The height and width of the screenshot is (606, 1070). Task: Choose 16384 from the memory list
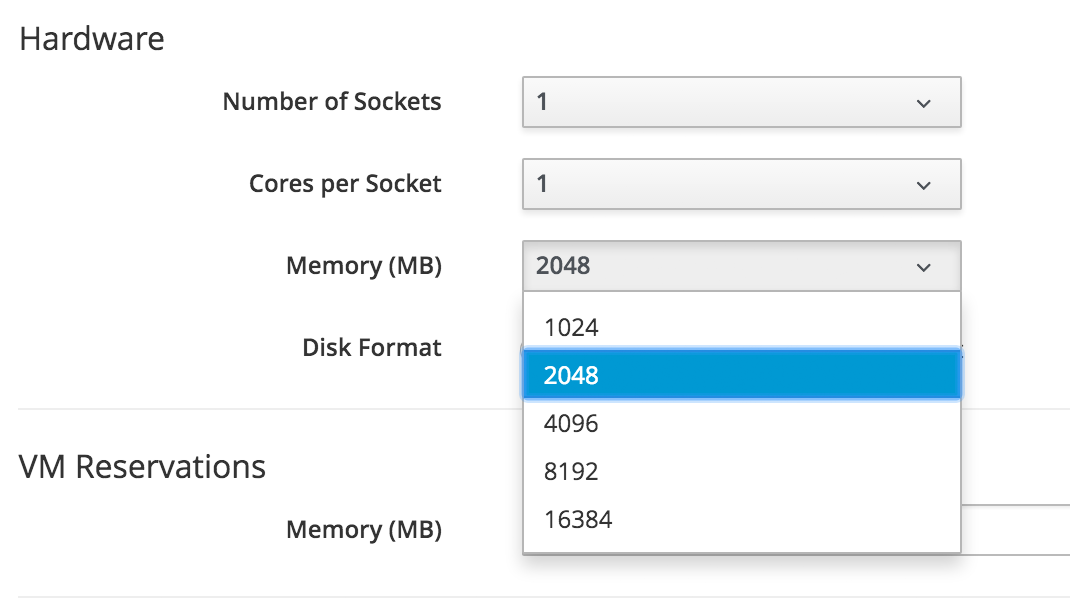578,519
